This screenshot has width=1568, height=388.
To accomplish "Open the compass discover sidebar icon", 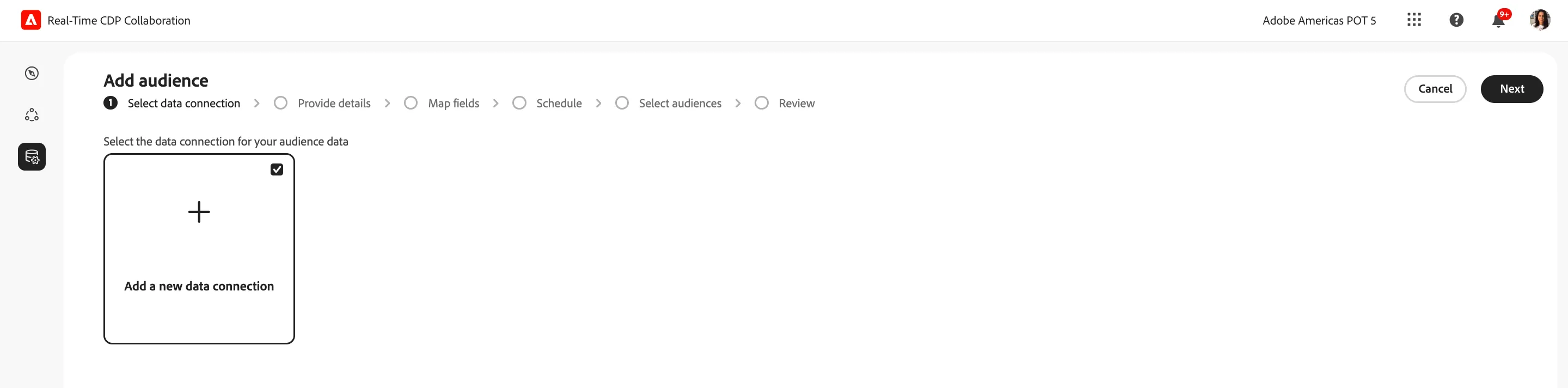I will pyautogui.click(x=32, y=74).
